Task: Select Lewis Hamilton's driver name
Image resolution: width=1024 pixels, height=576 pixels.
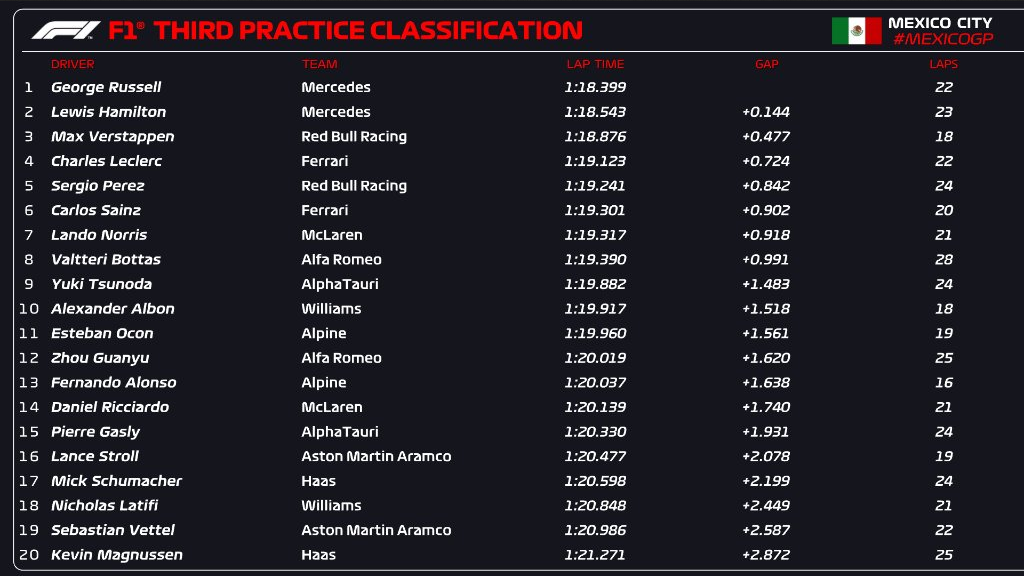Action: point(108,112)
